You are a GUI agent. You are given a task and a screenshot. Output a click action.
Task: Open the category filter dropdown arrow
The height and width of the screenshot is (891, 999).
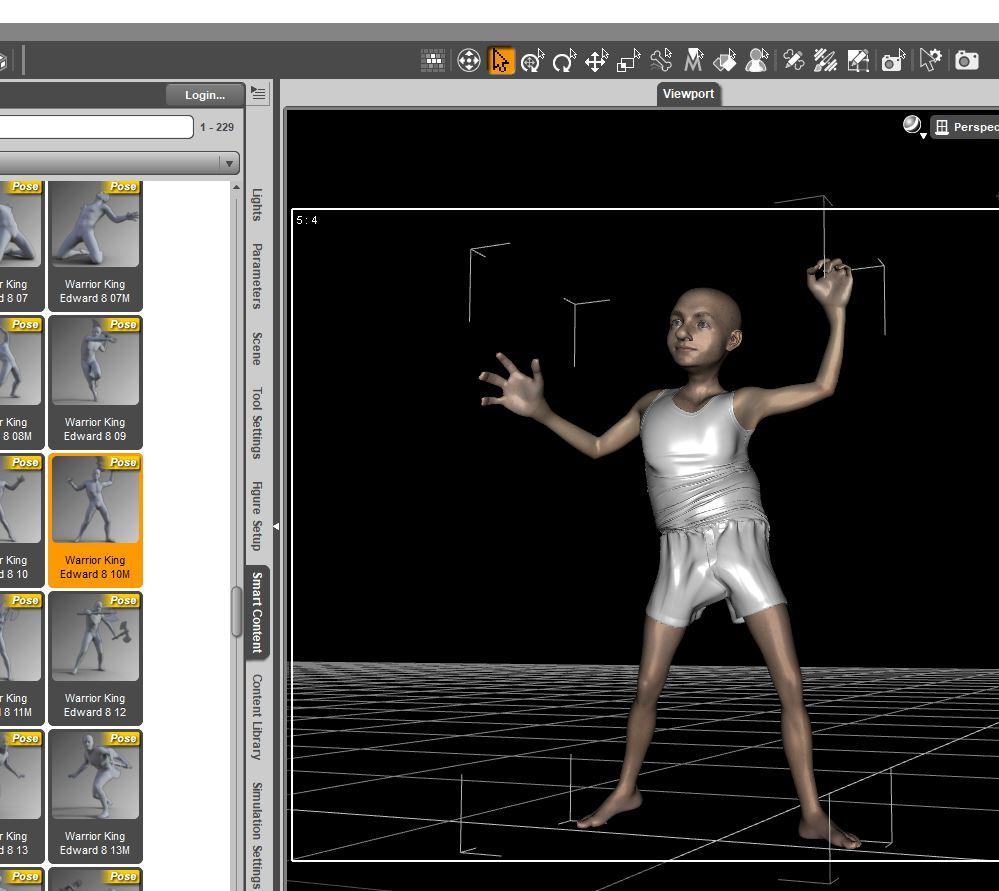229,163
